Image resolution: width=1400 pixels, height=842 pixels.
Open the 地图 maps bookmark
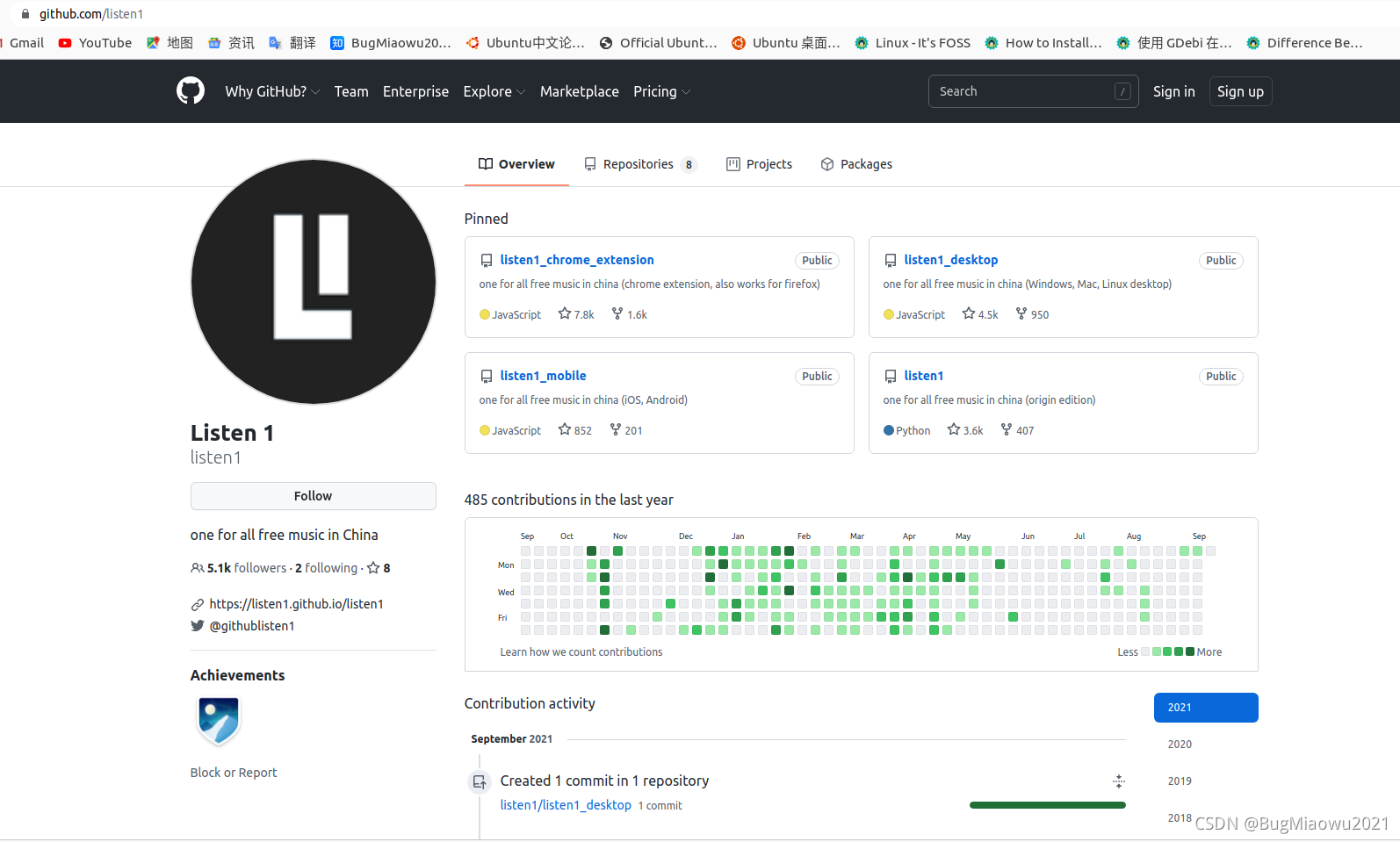170,42
